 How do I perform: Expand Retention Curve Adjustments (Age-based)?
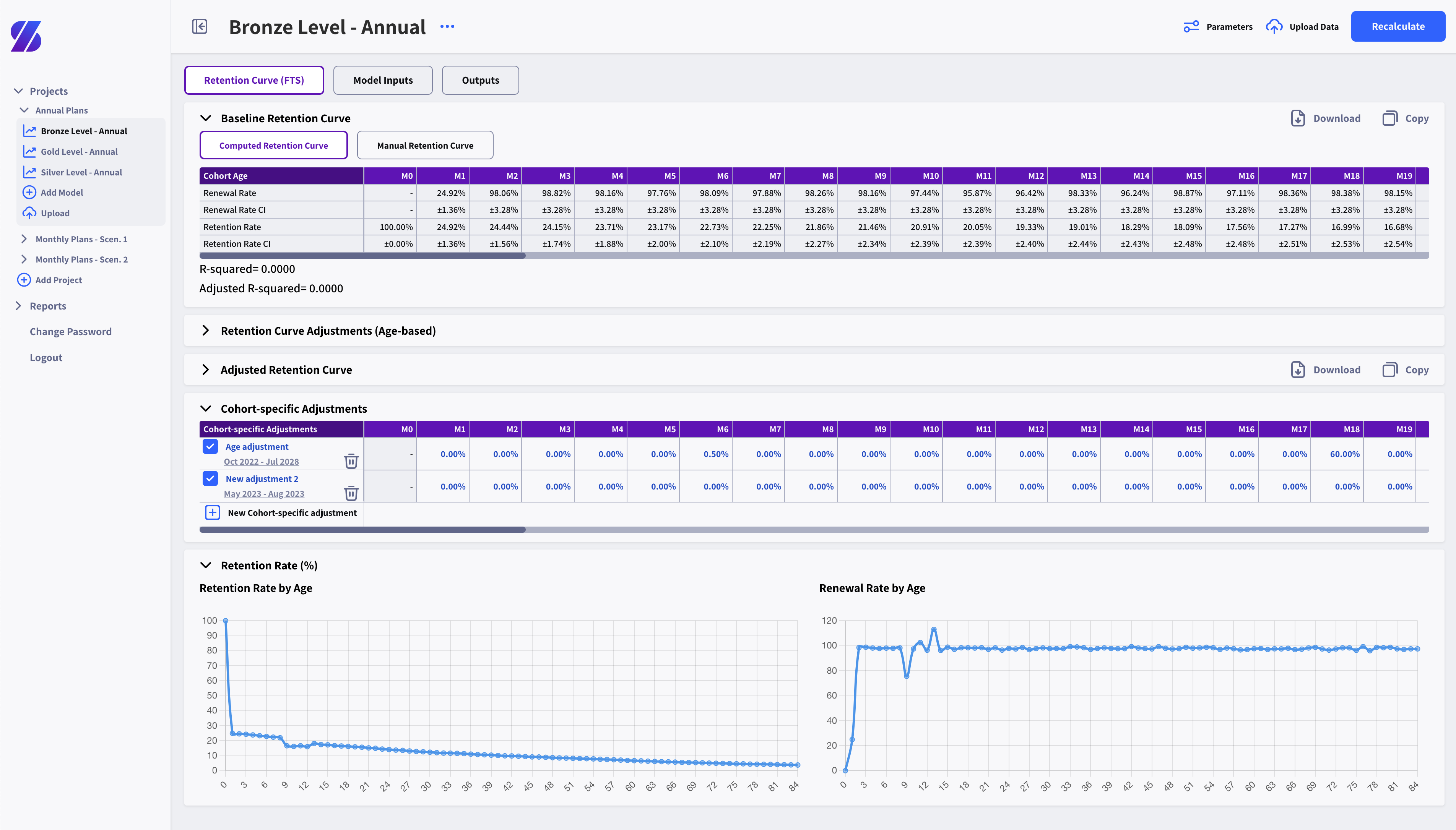coord(206,331)
